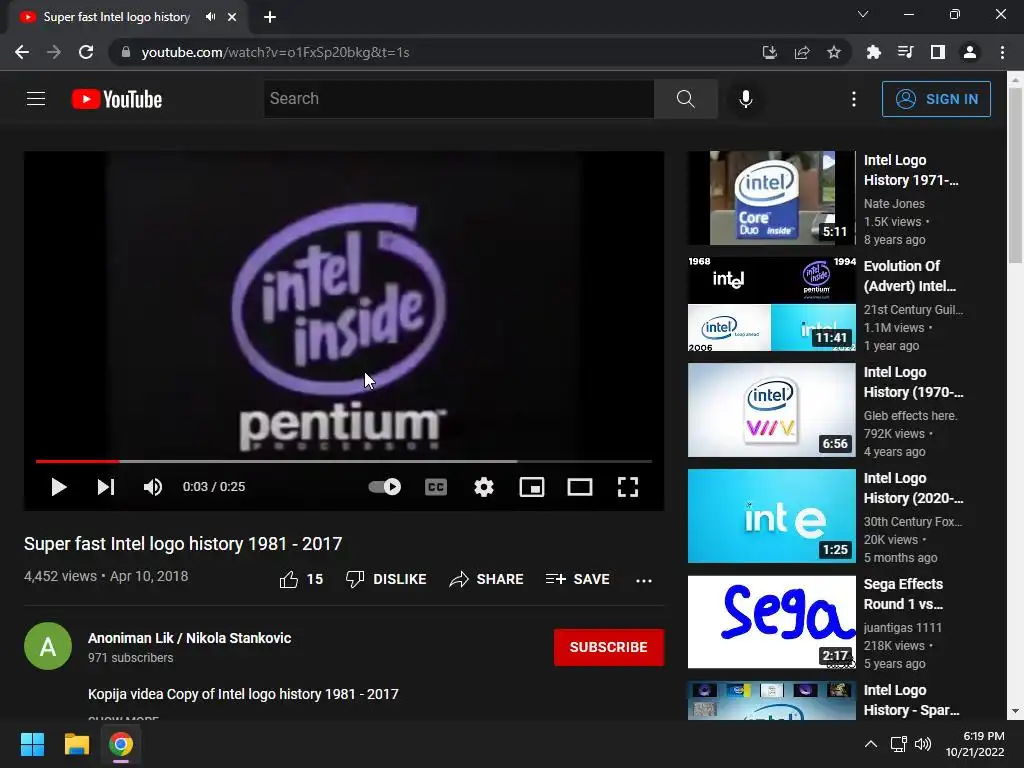Open the clock and date panel
The image size is (1024, 768).
[975, 744]
